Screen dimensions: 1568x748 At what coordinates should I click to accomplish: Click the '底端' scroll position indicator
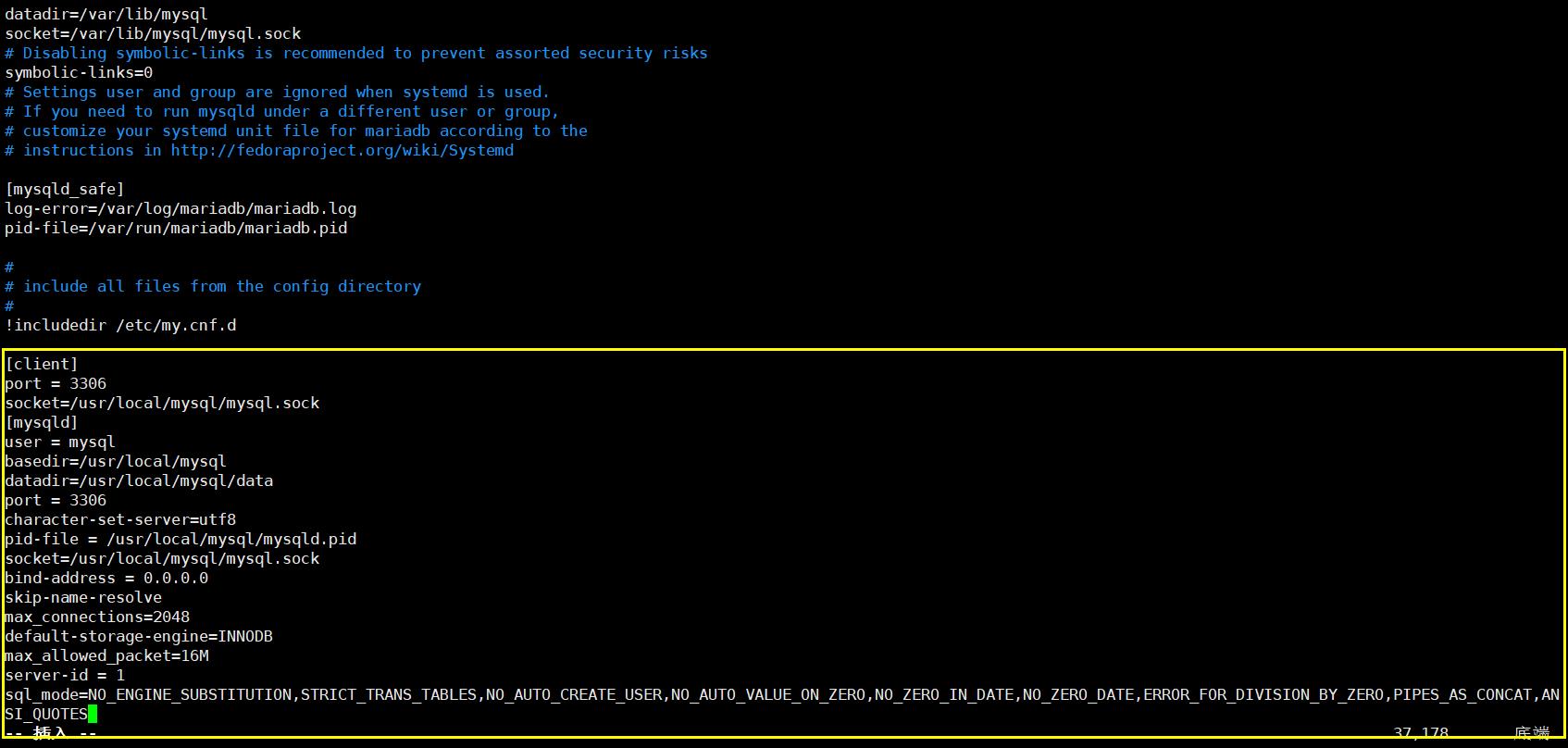(1532, 733)
